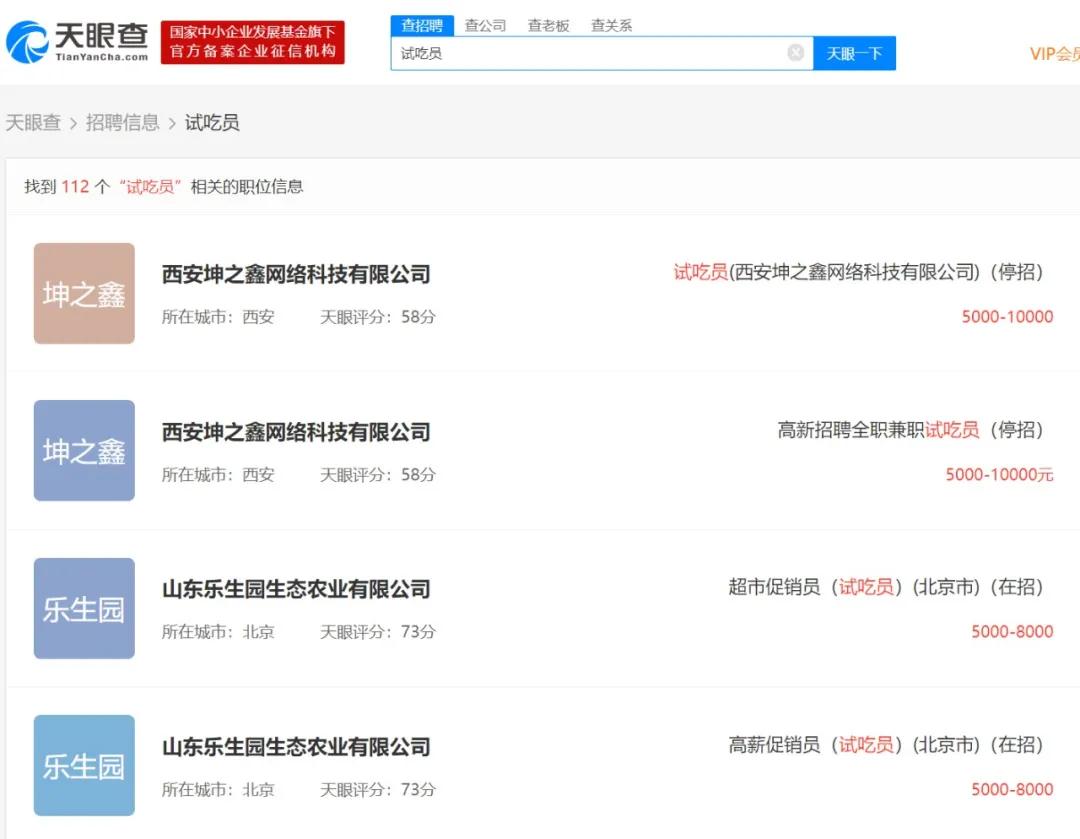Click 山东乐生园生态农业有限公司 company name
Image resolution: width=1080 pixels, height=839 pixels.
[x=295, y=589]
